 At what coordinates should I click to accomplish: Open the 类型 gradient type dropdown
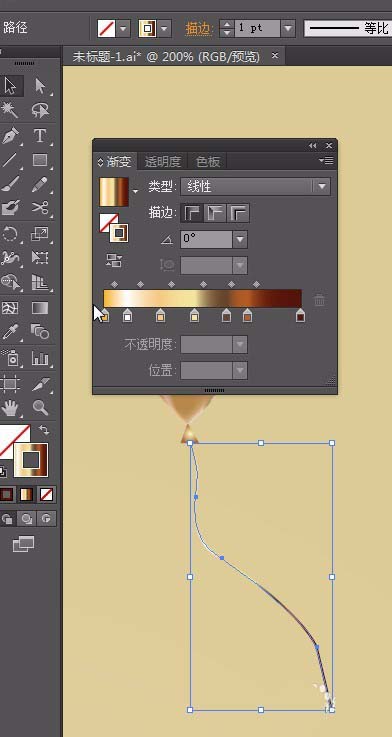pos(255,187)
